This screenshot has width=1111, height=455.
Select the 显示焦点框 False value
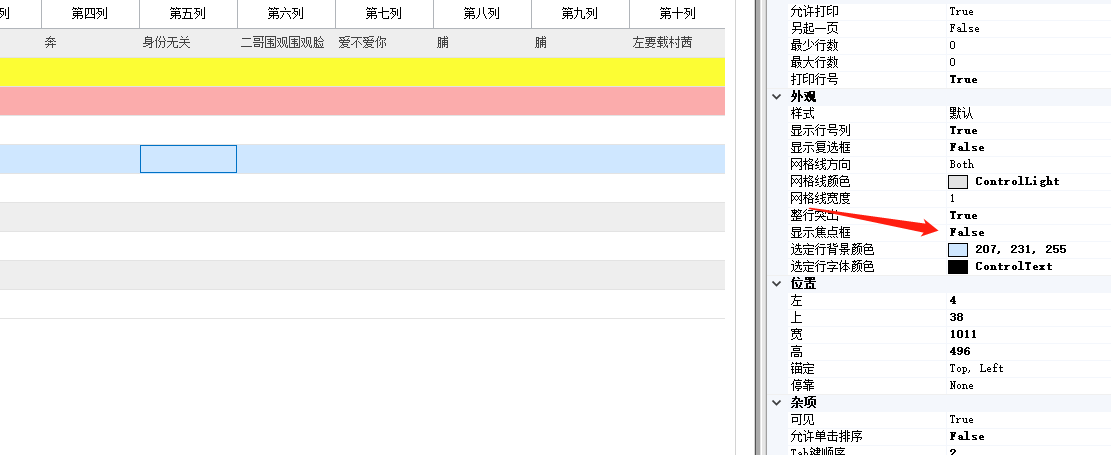[966, 233]
